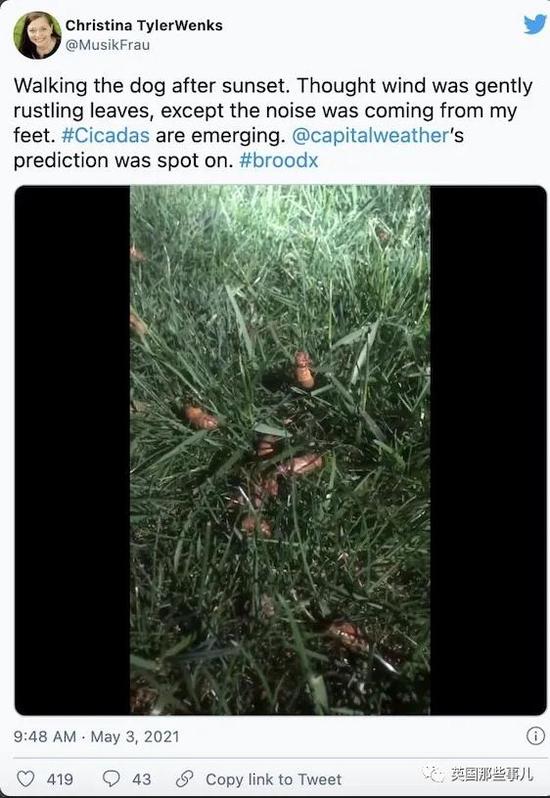Click the tweet text about walking the dog

(273, 123)
